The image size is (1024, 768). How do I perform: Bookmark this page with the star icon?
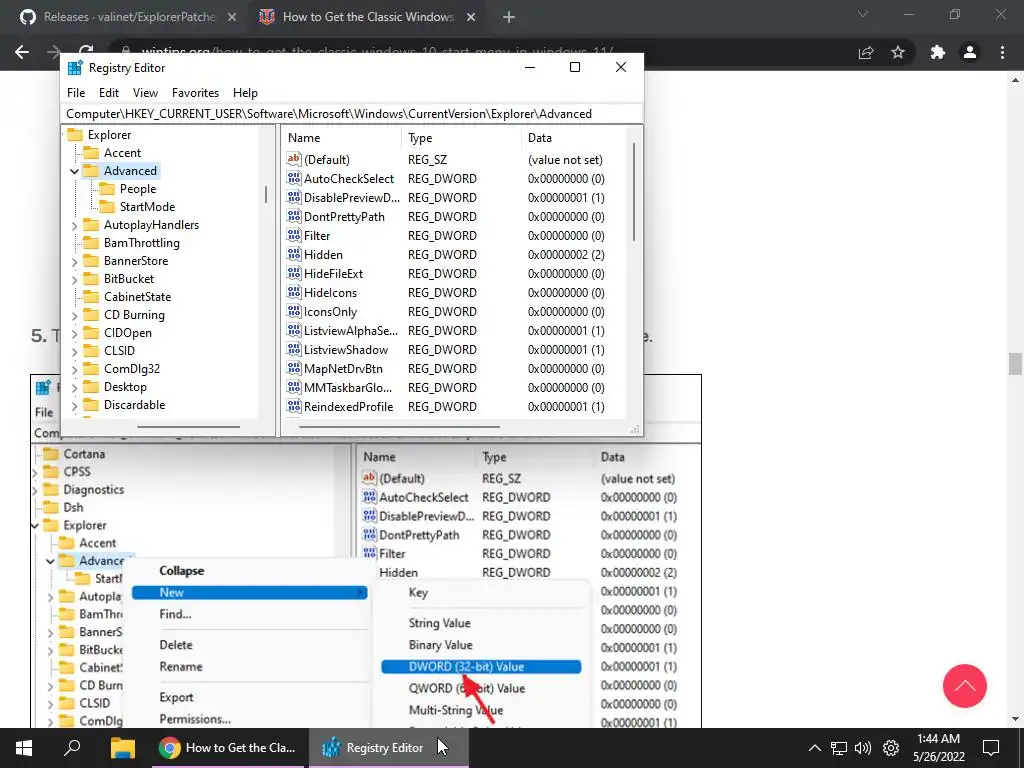tap(898, 52)
